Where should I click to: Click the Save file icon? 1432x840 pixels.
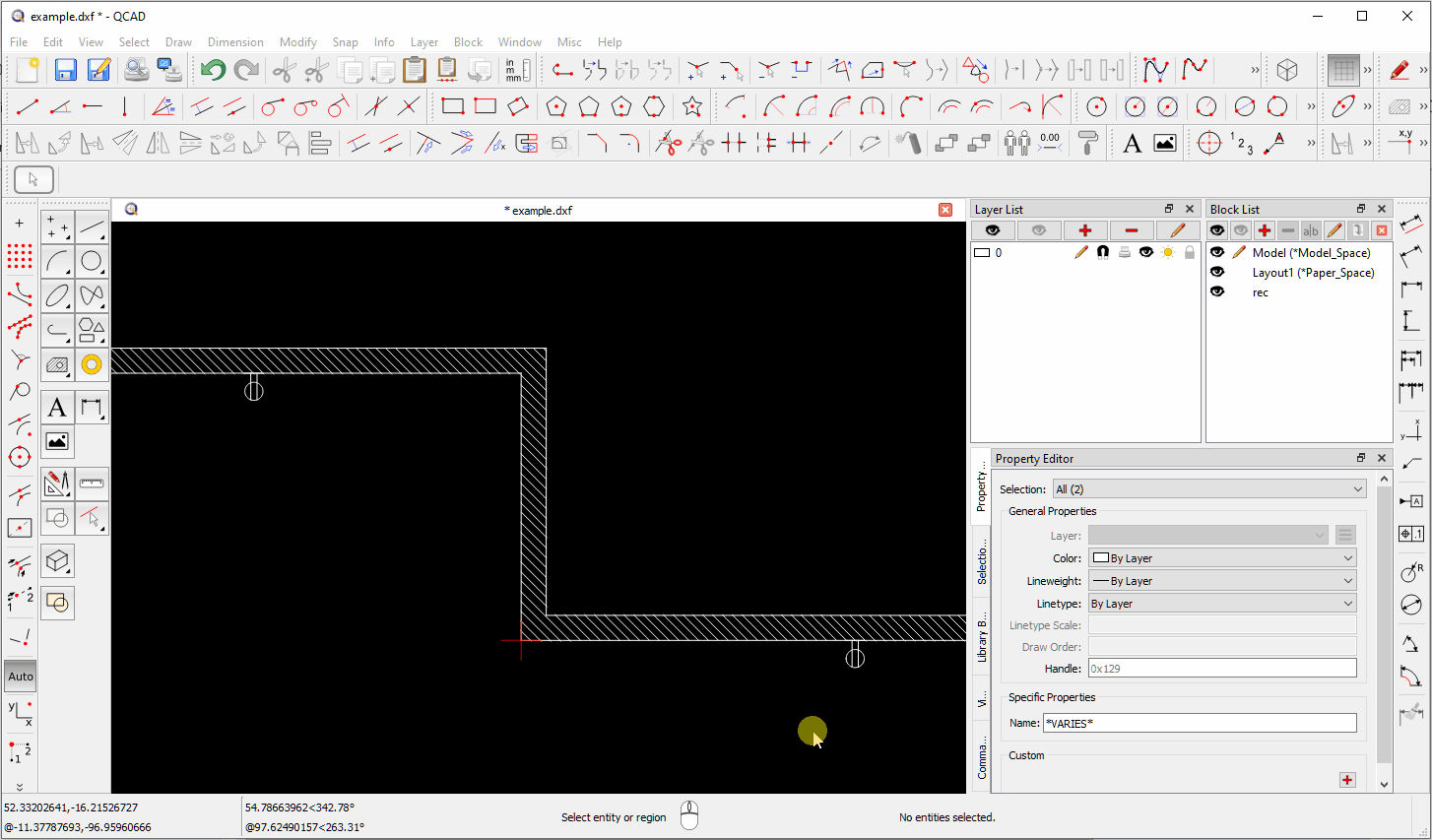tap(65, 70)
